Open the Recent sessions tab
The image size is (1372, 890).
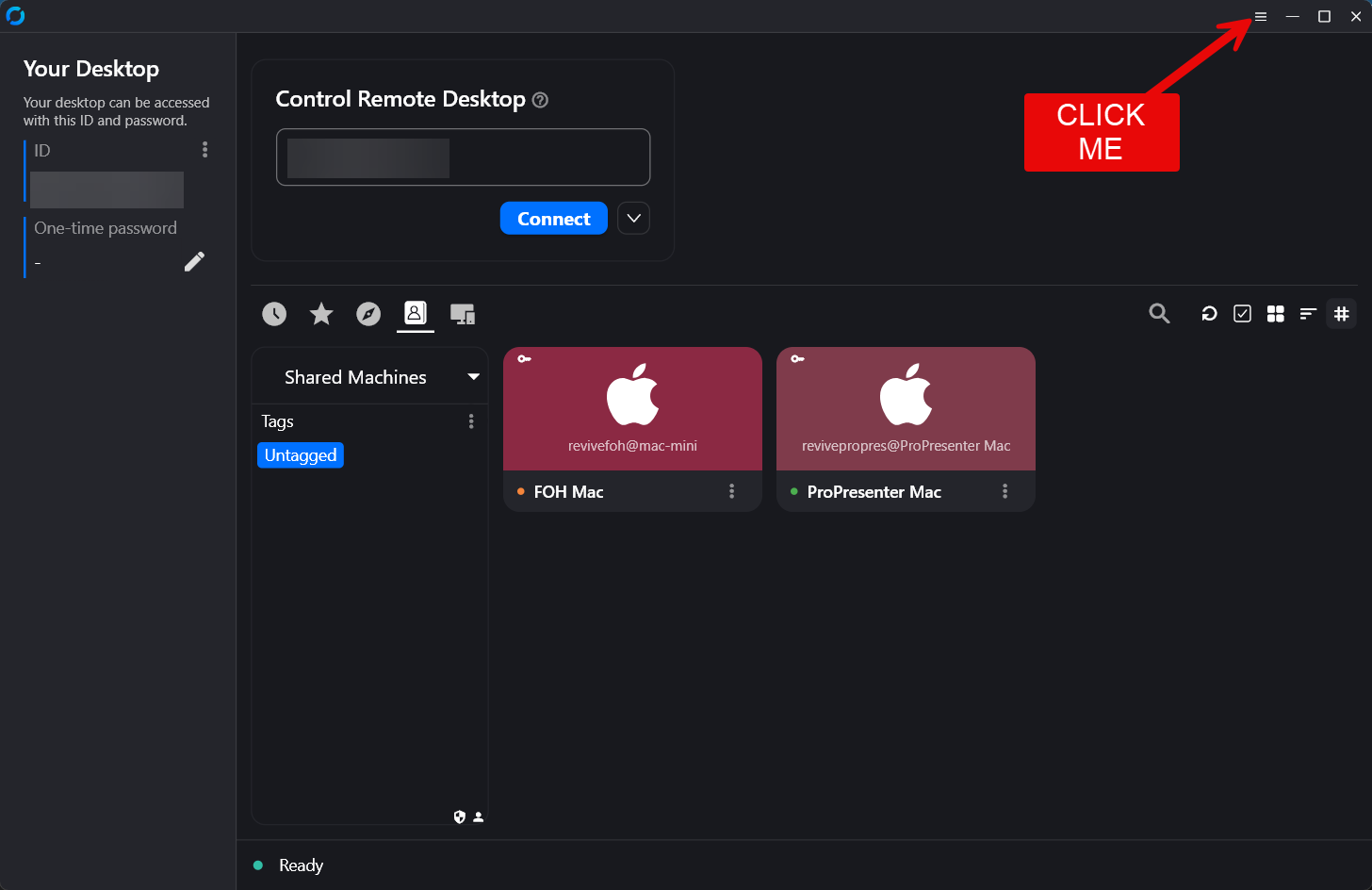274,314
